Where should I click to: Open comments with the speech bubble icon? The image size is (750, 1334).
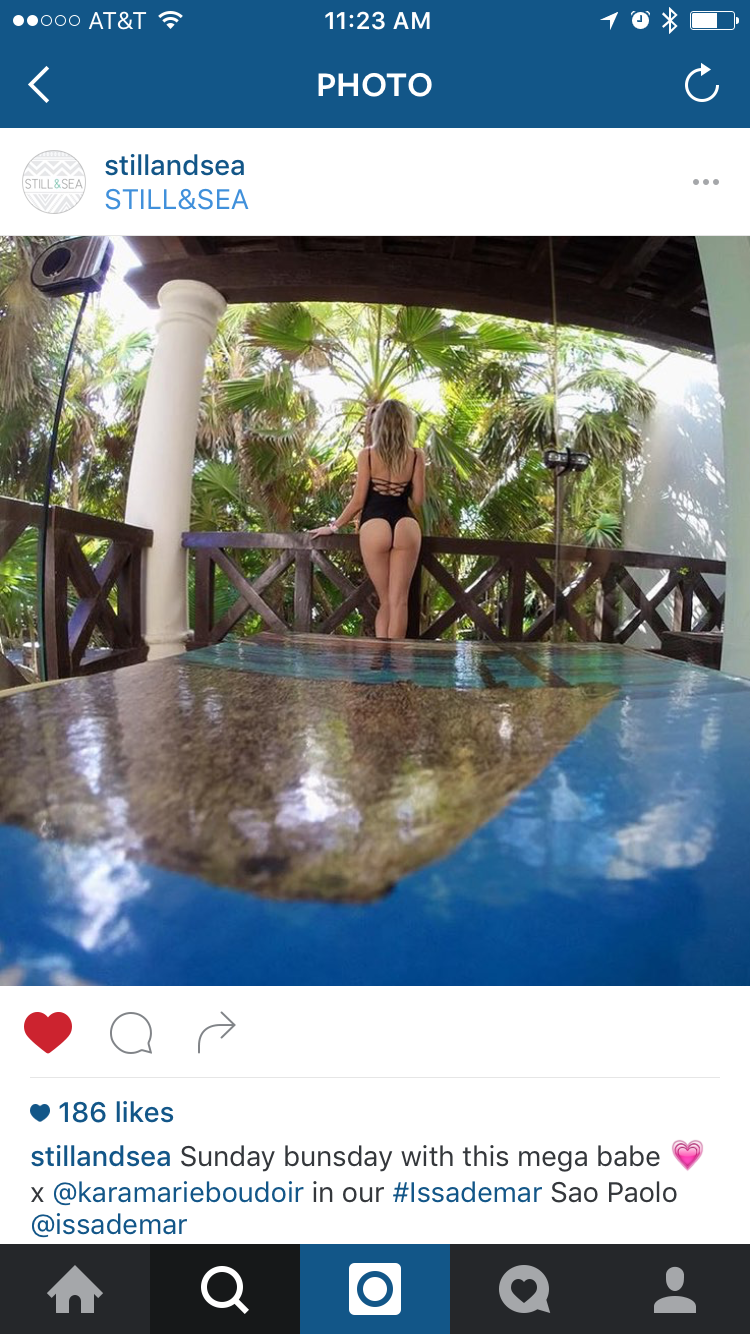[x=131, y=1034]
